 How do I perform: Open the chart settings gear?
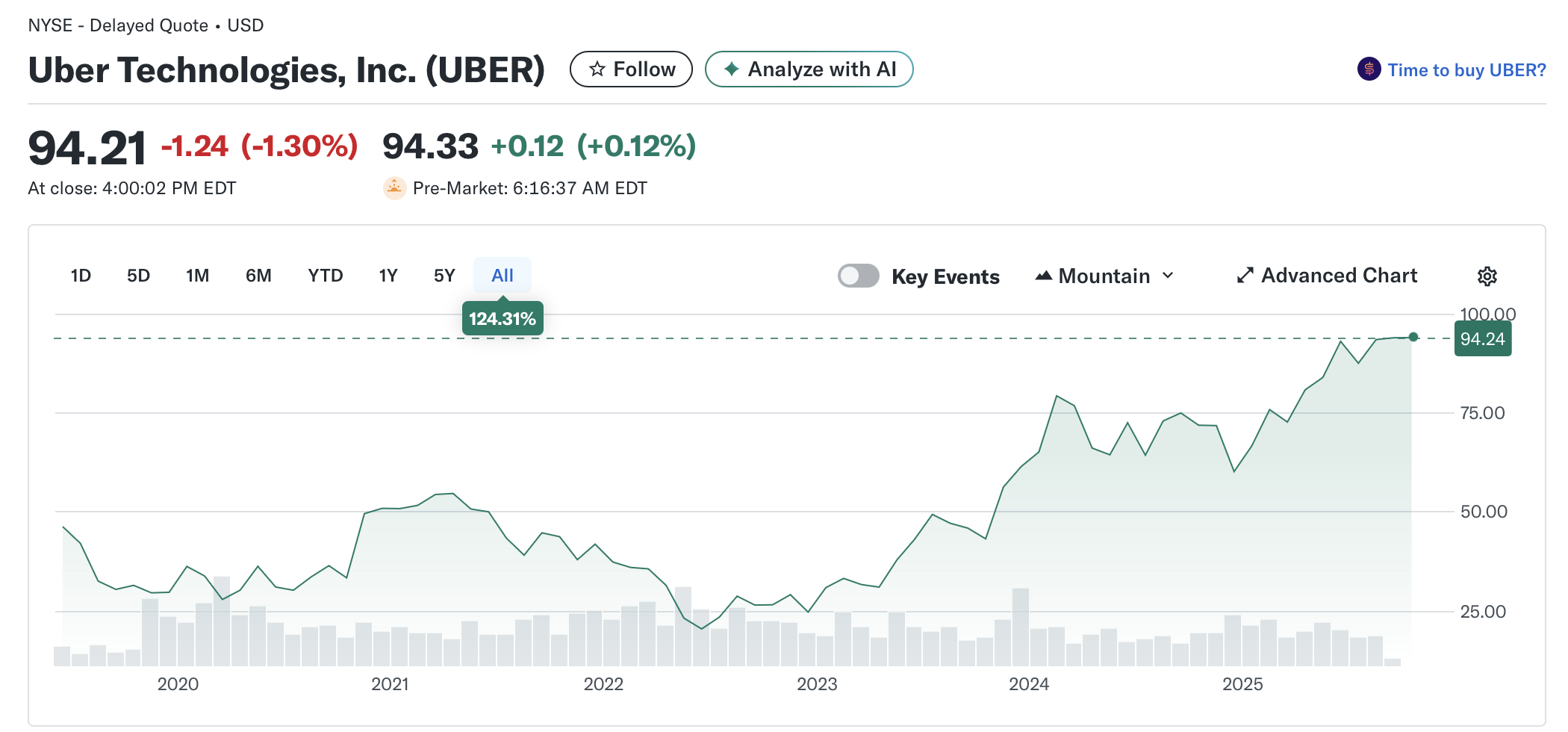(1487, 276)
